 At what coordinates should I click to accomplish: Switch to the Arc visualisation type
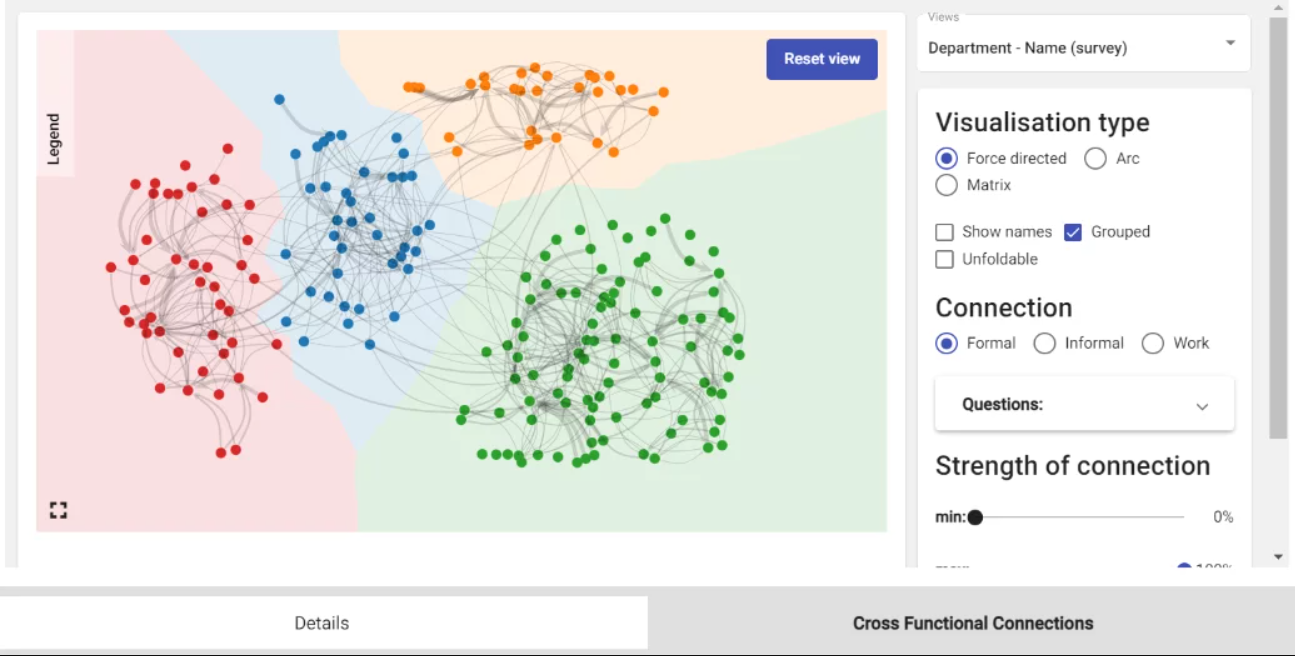pyautogui.click(x=1096, y=158)
